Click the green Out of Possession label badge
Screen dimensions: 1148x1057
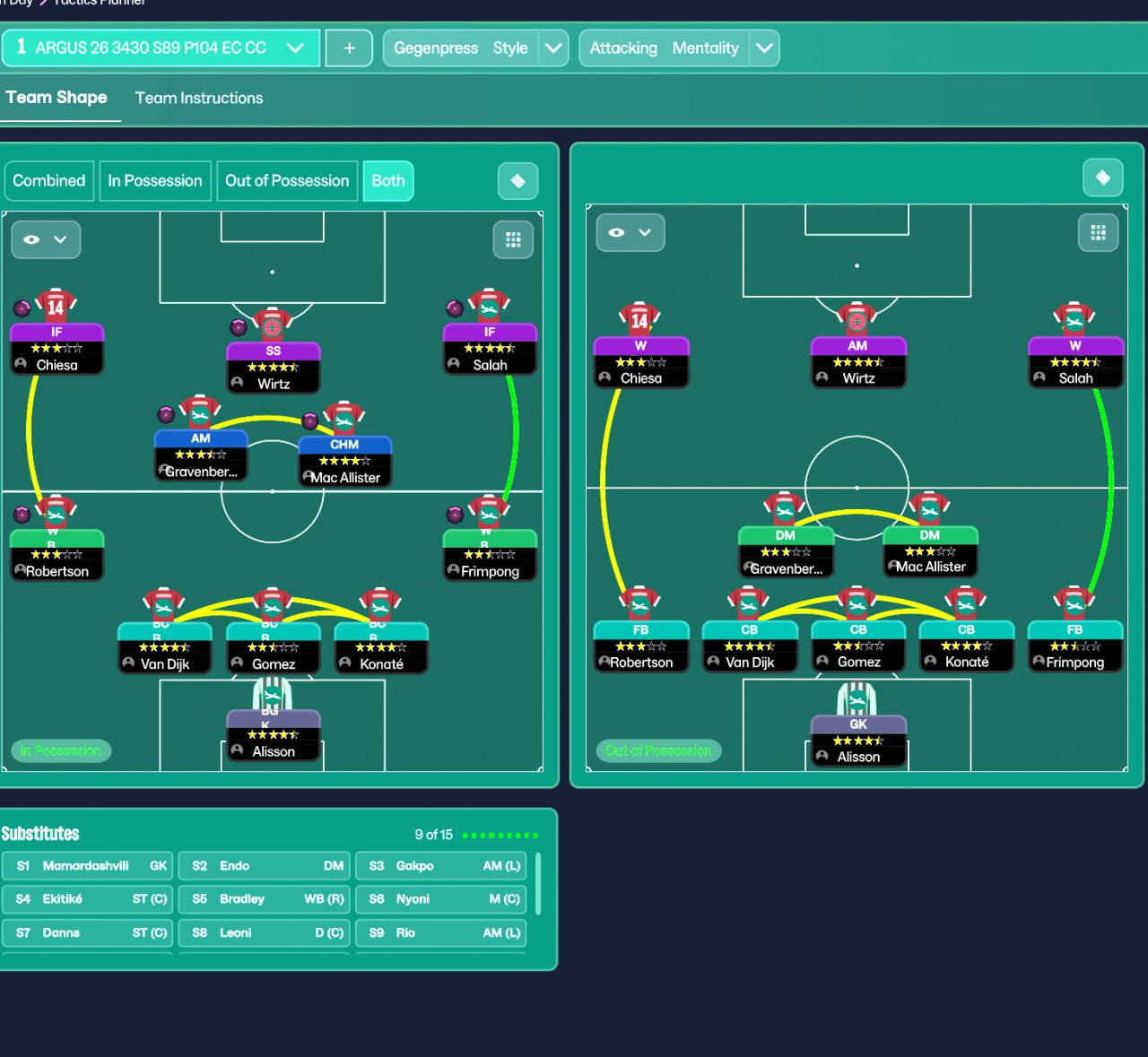coord(658,750)
